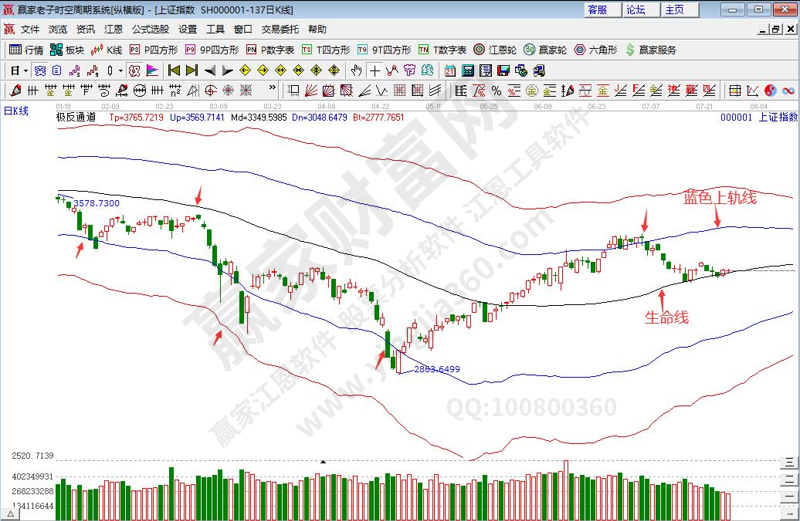Viewport: 800px width, 521px height.
Task: Go to 主页 home page link
Action: 676,9
